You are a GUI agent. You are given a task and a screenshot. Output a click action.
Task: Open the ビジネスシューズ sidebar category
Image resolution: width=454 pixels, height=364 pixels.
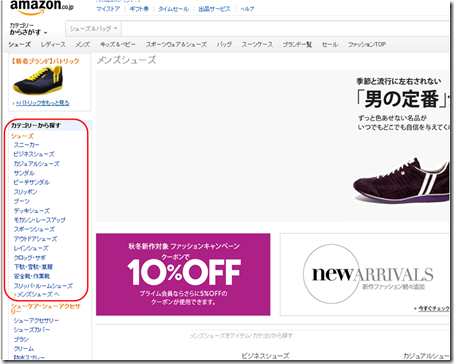pyautogui.click(x=34, y=154)
